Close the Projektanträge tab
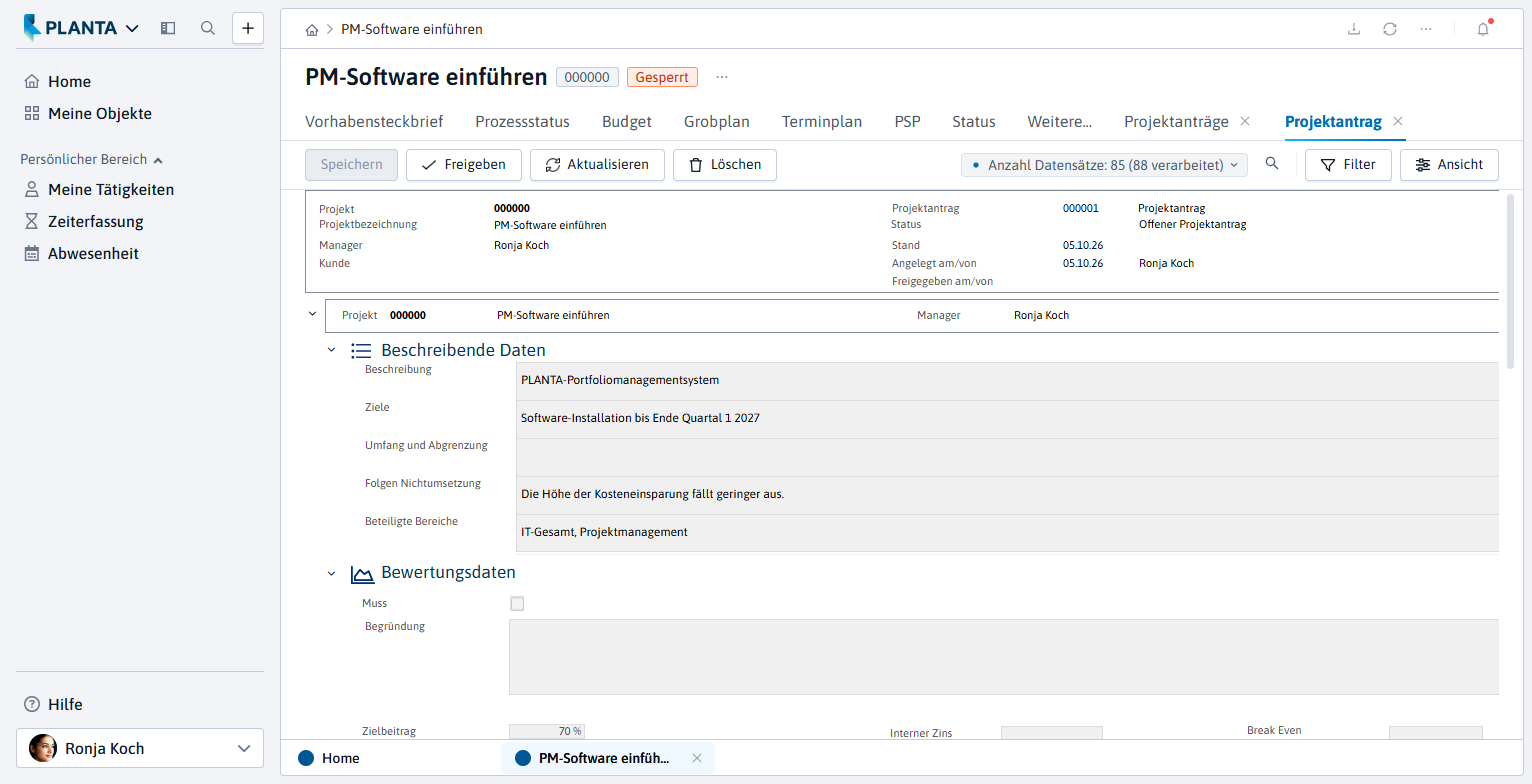Screen dimensions: 1532x784 [1245, 121]
